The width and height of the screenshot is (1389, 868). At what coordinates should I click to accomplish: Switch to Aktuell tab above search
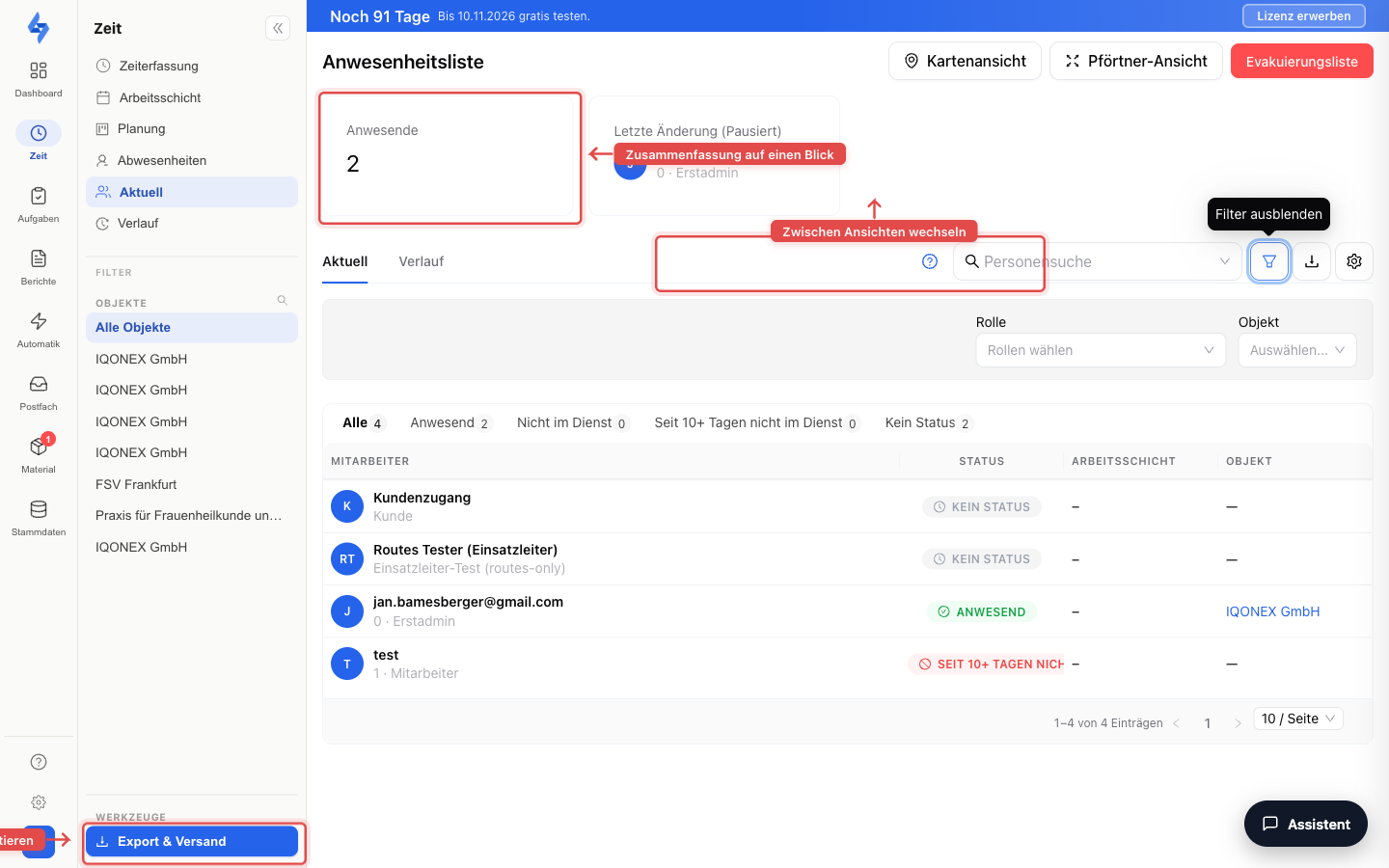pos(345,261)
